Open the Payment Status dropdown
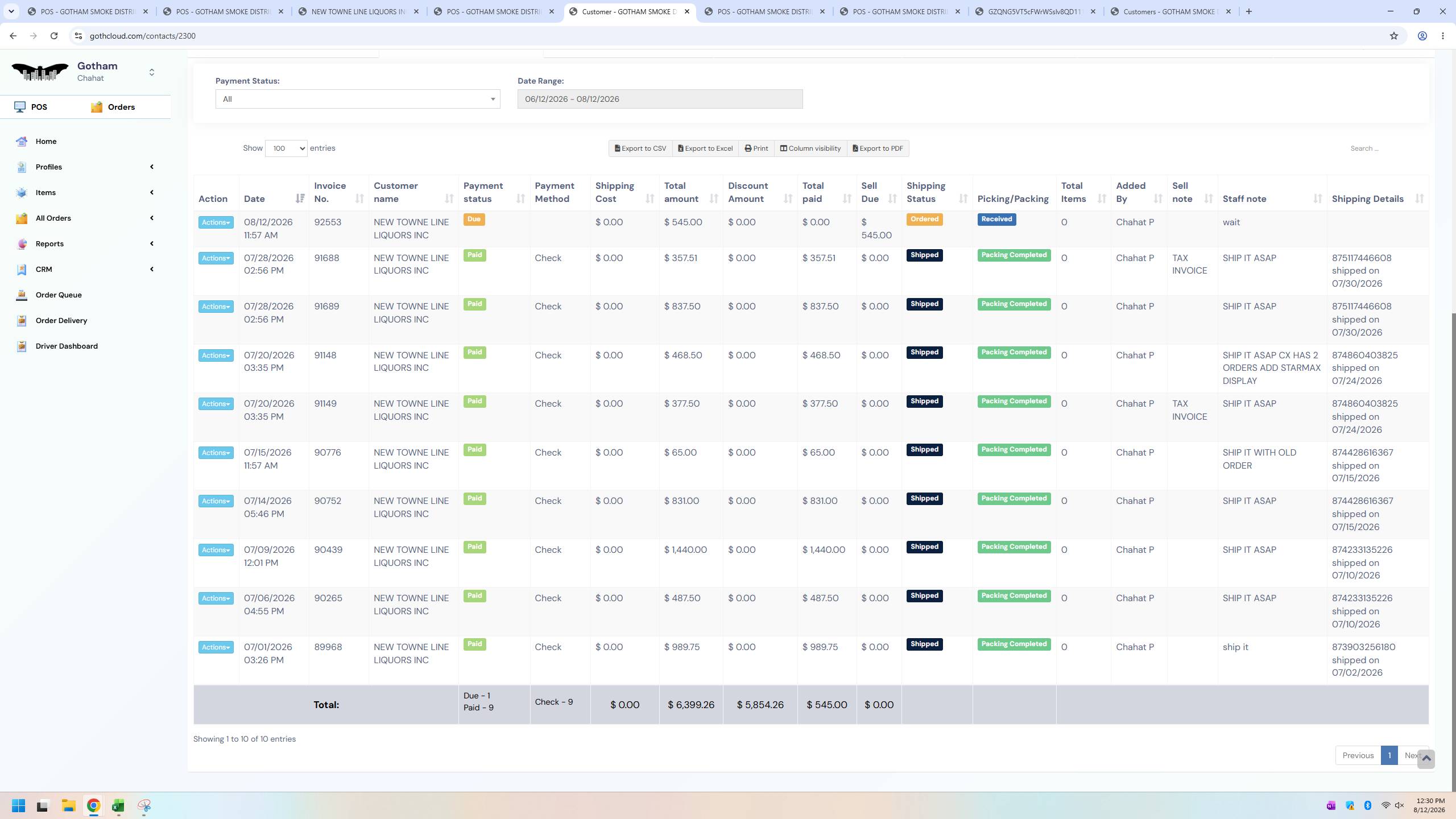 358,99
